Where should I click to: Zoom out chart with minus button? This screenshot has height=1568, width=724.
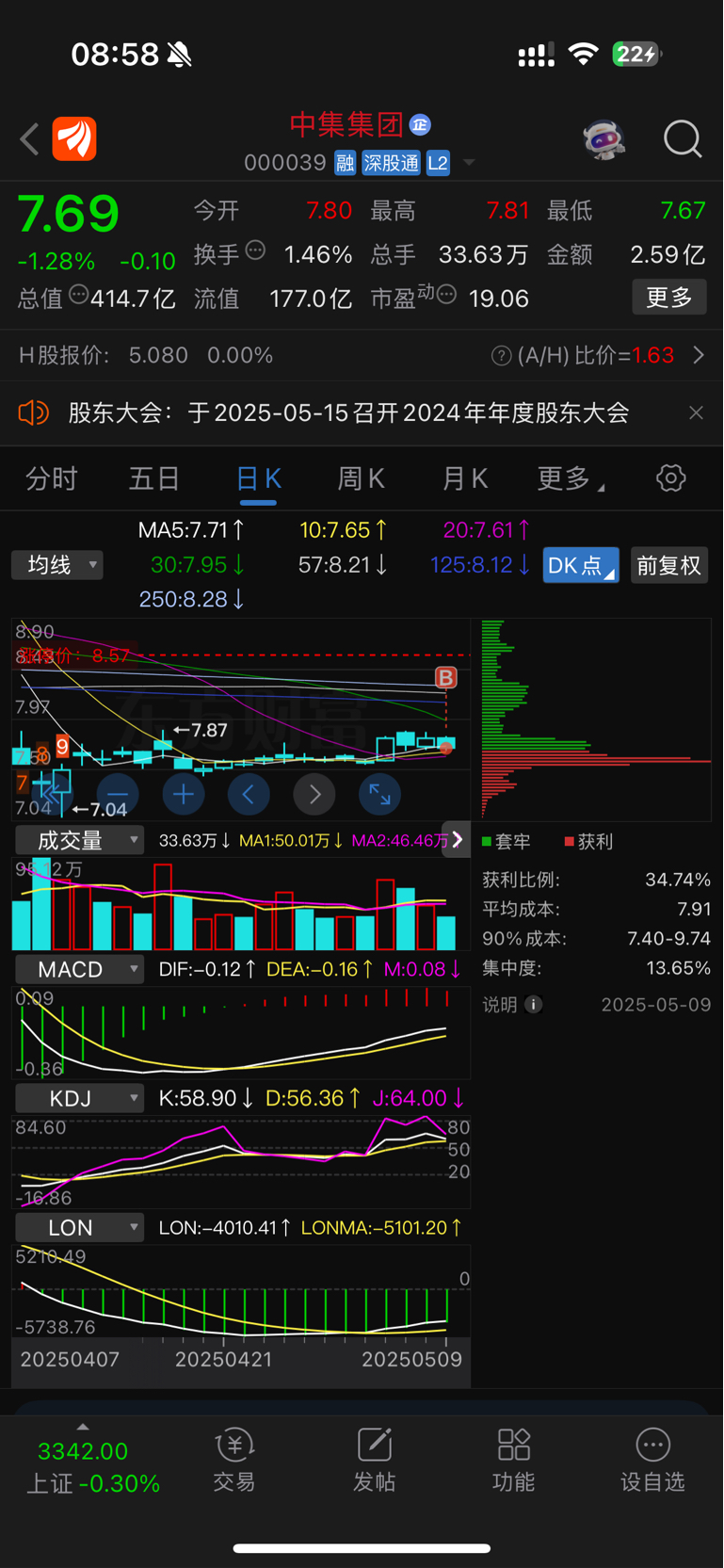click(118, 795)
